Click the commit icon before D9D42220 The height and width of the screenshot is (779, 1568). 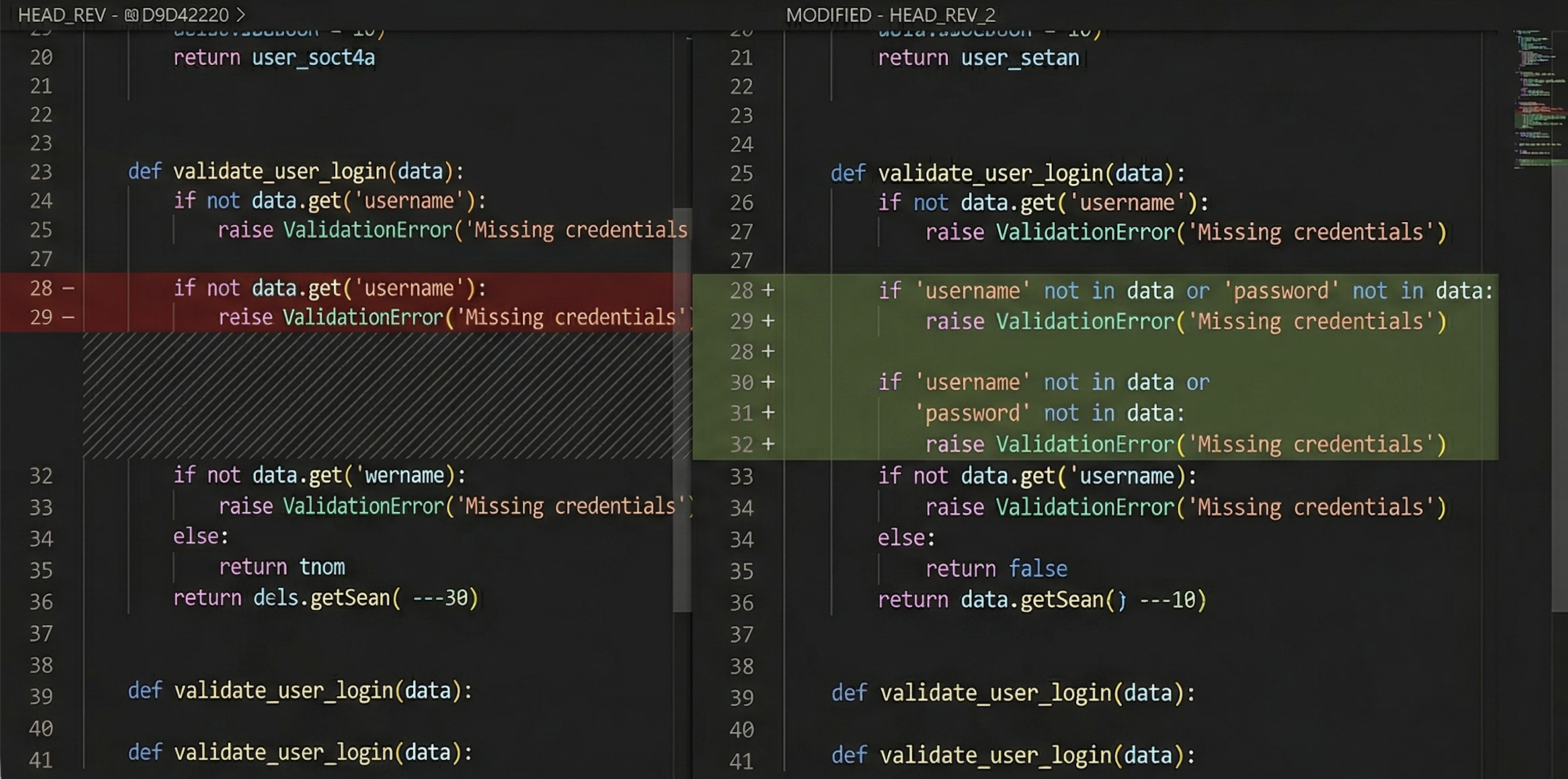[x=131, y=15]
